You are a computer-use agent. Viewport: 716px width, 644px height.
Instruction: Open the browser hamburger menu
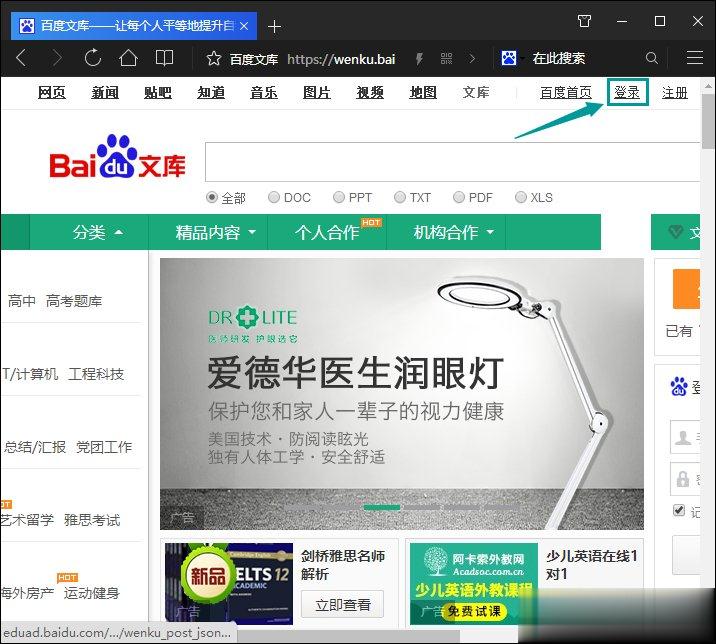coord(695,58)
